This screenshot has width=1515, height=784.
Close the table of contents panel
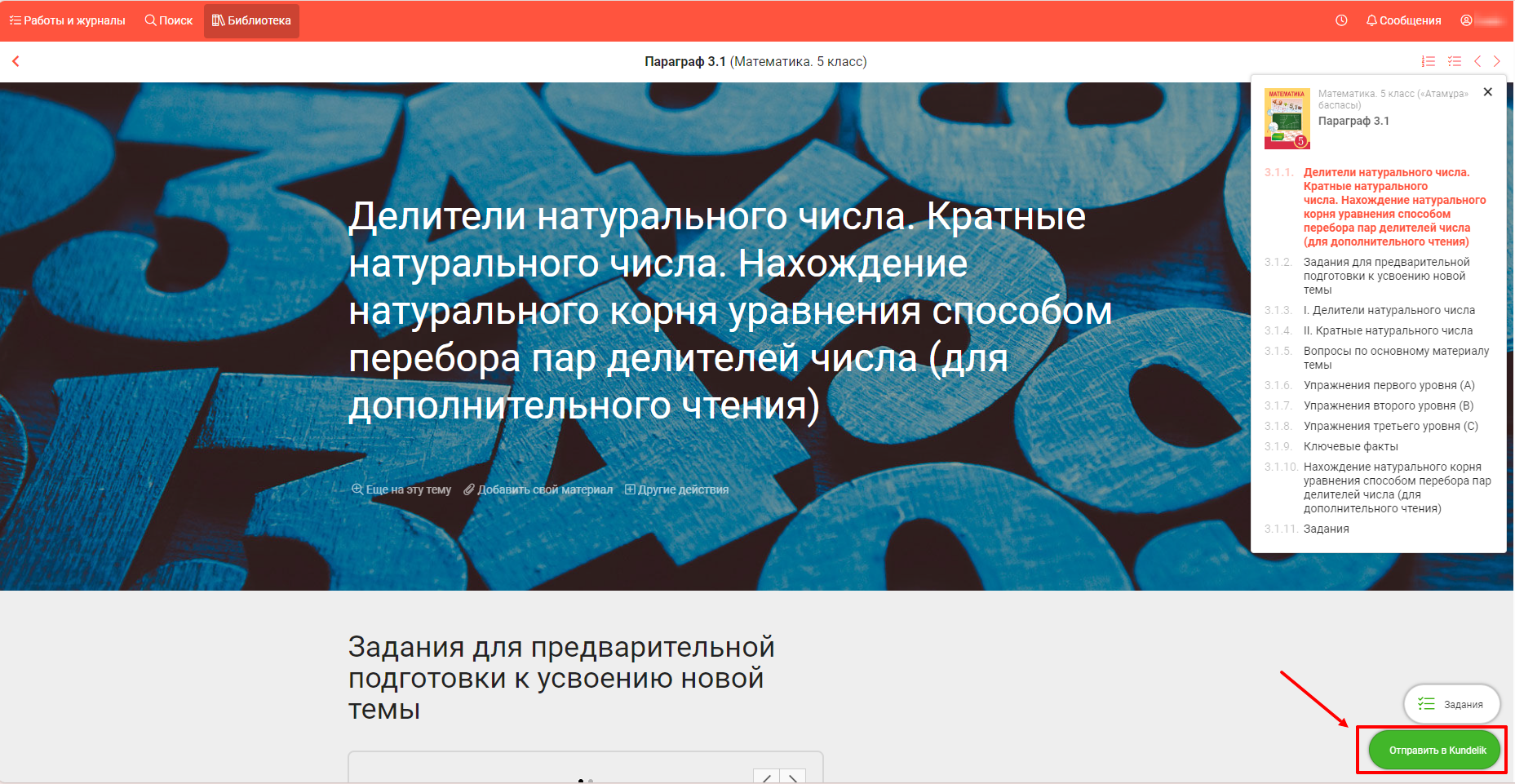point(1488,92)
